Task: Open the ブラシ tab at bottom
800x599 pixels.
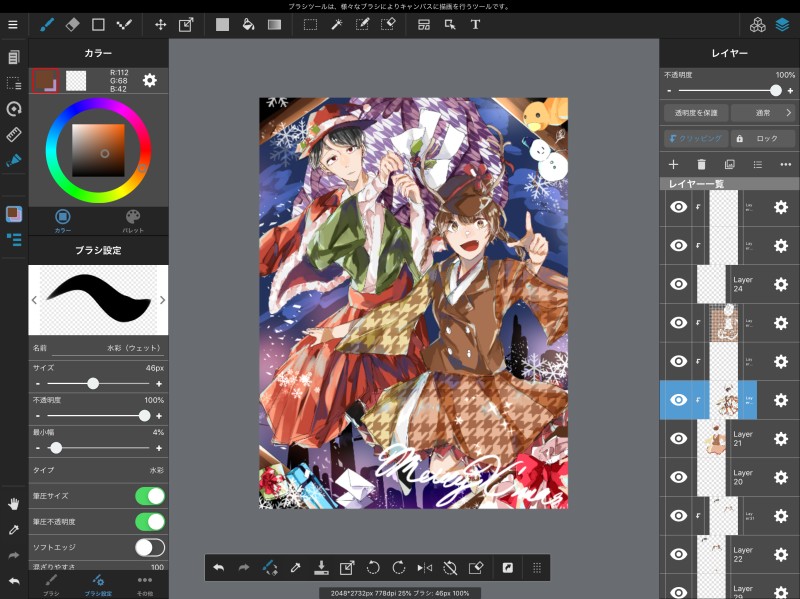Action: 51,585
